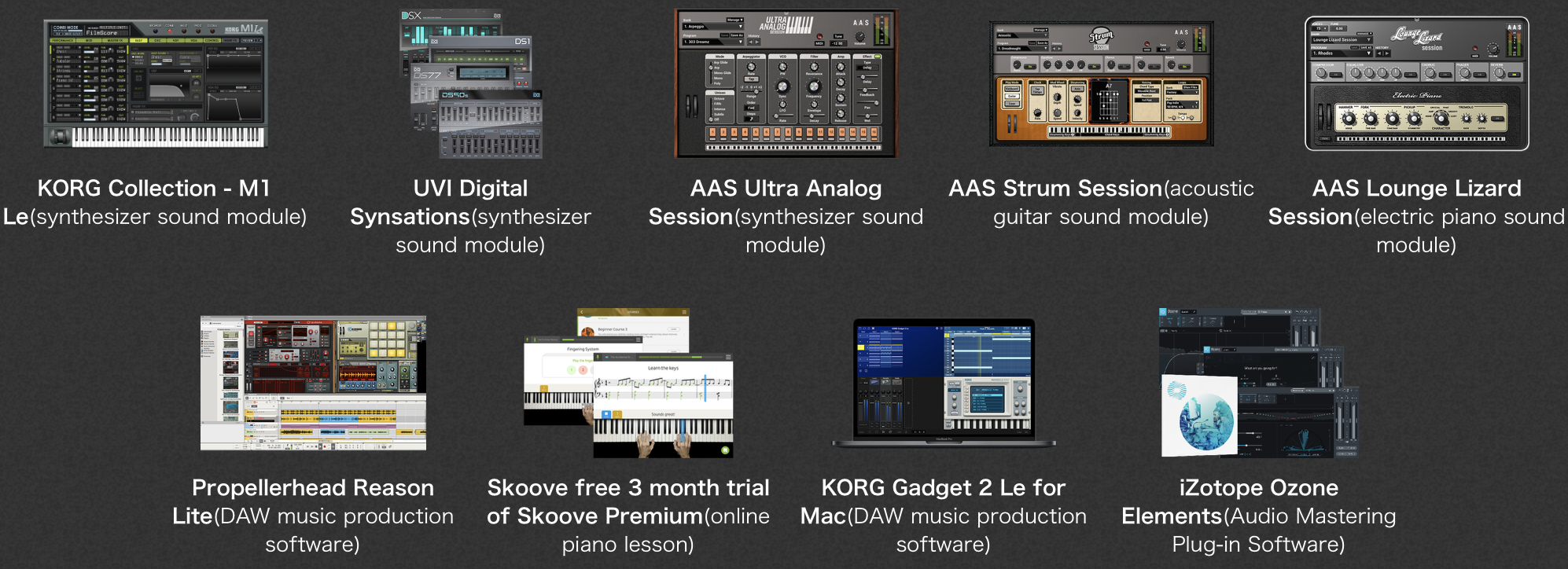This screenshot has height=569, width=1568.
Task: Click the KORG Gadget 2 Le MacBook image
Action: [944, 383]
